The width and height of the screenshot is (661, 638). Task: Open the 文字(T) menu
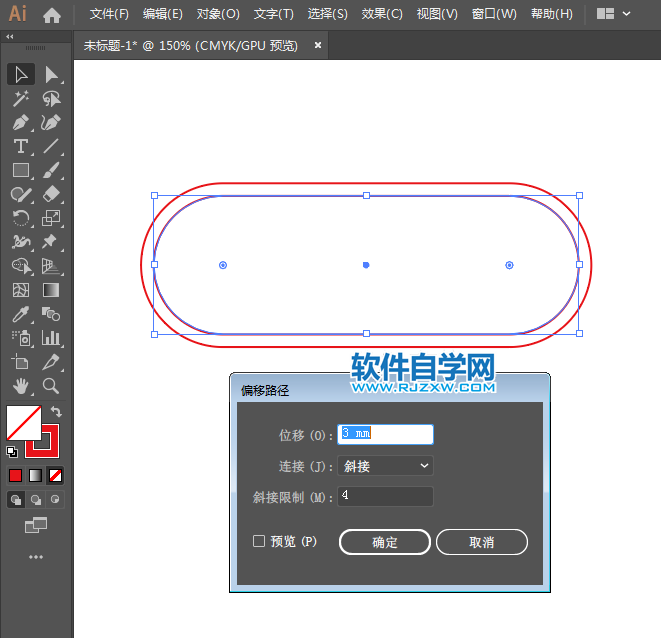(x=274, y=14)
